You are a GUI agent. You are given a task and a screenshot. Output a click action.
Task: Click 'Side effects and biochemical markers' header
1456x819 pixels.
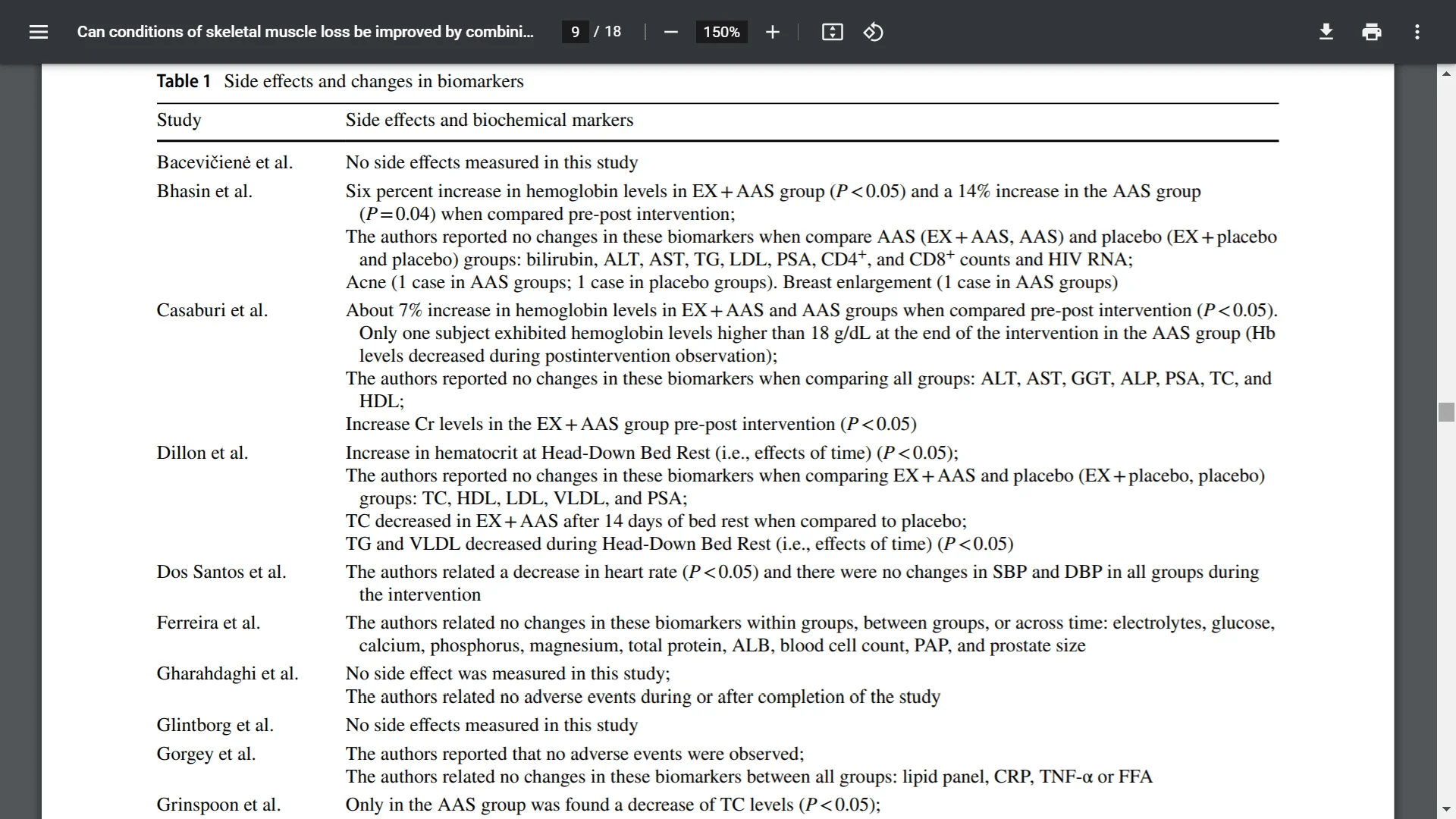(x=489, y=120)
